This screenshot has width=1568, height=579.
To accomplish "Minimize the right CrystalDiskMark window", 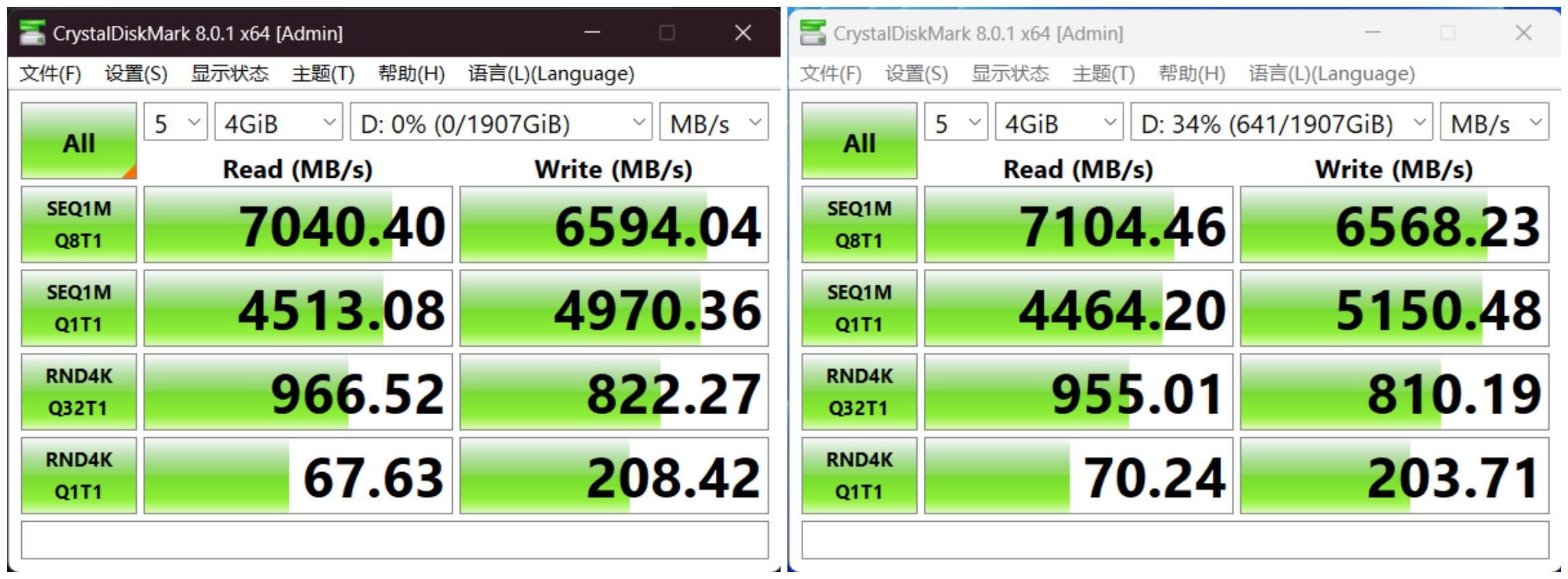I will click(x=1373, y=33).
